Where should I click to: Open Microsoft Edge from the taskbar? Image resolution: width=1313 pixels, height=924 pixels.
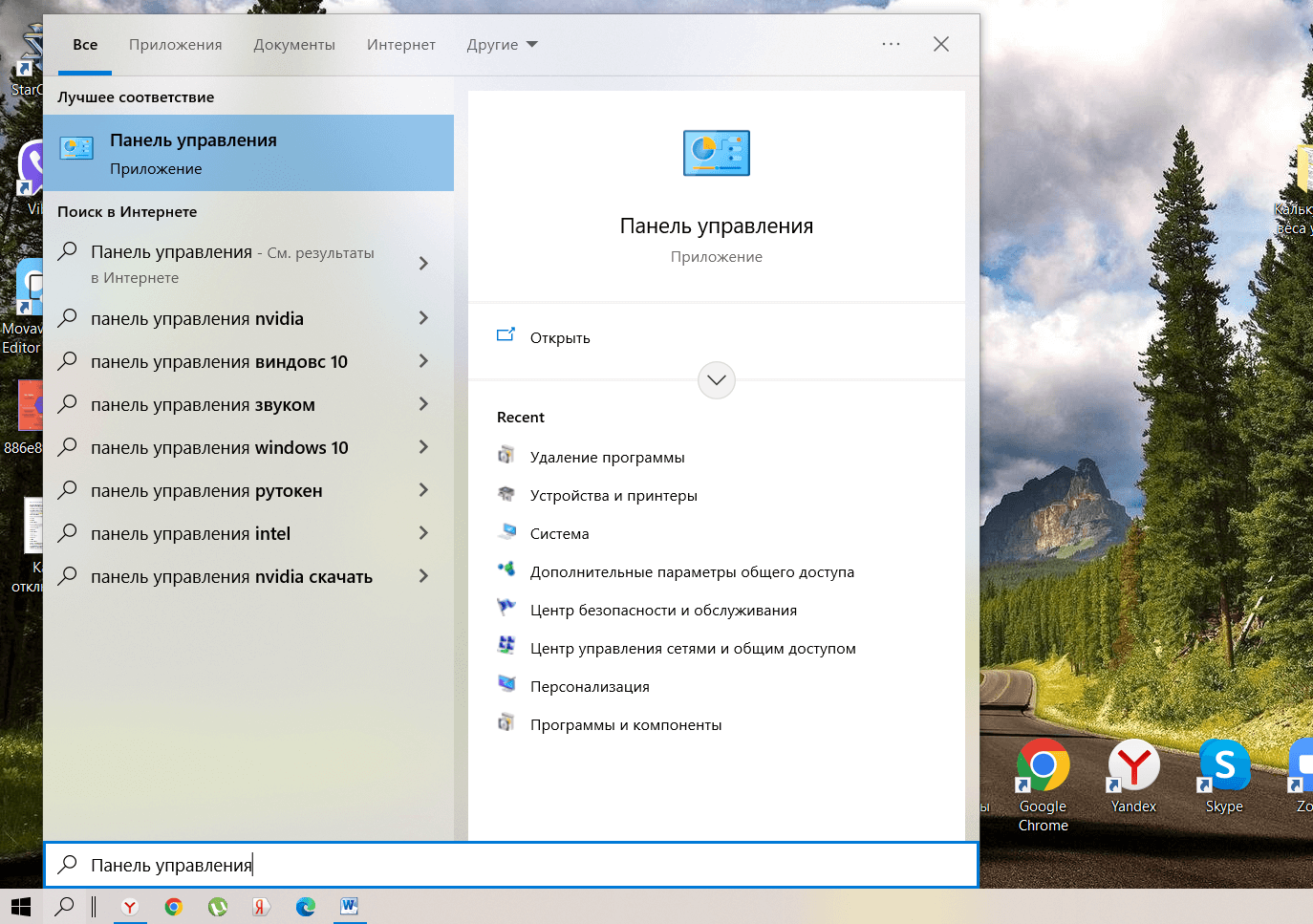[306, 907]
